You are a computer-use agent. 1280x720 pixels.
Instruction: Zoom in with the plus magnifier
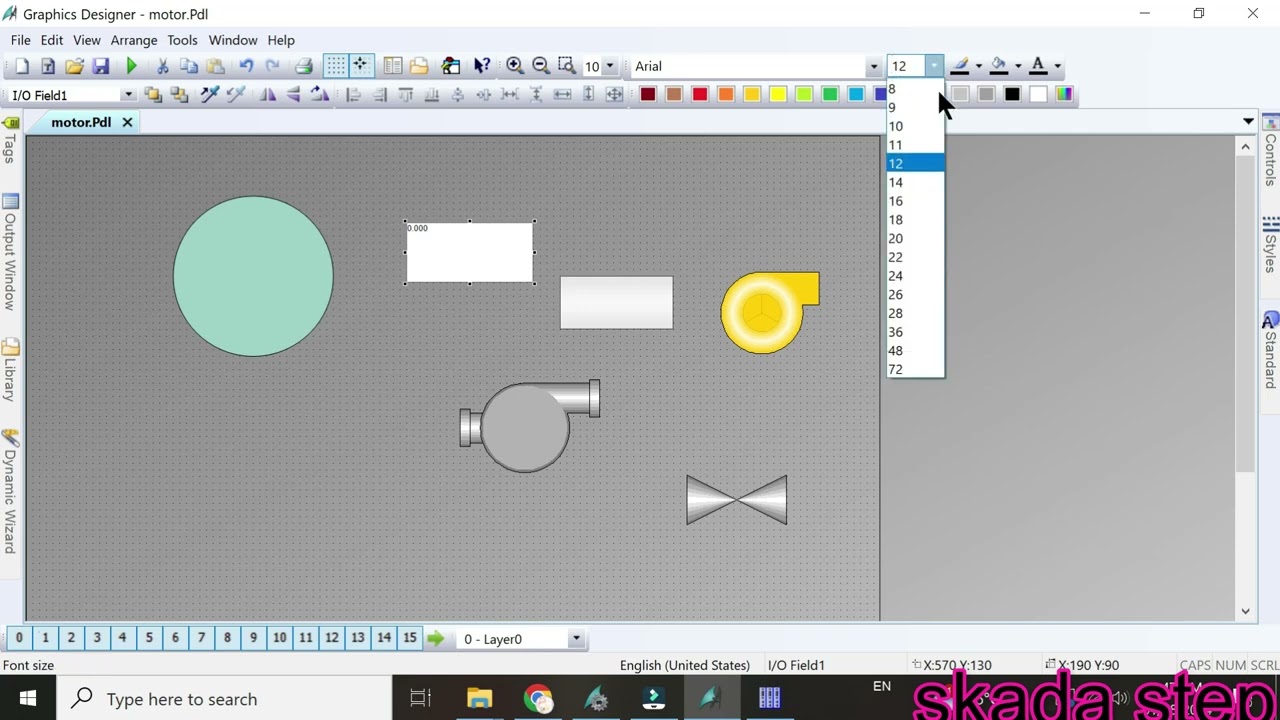(x=515, y=66)
